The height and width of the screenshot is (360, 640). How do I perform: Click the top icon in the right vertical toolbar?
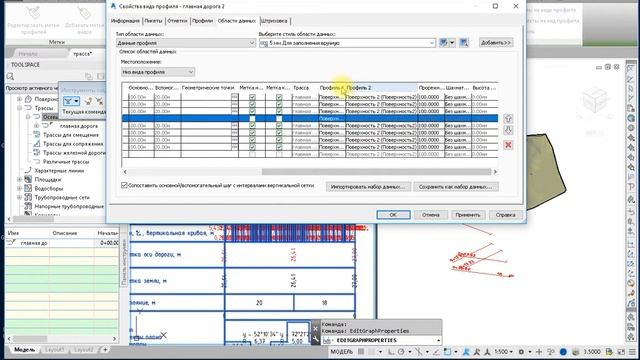pos(631,69)
